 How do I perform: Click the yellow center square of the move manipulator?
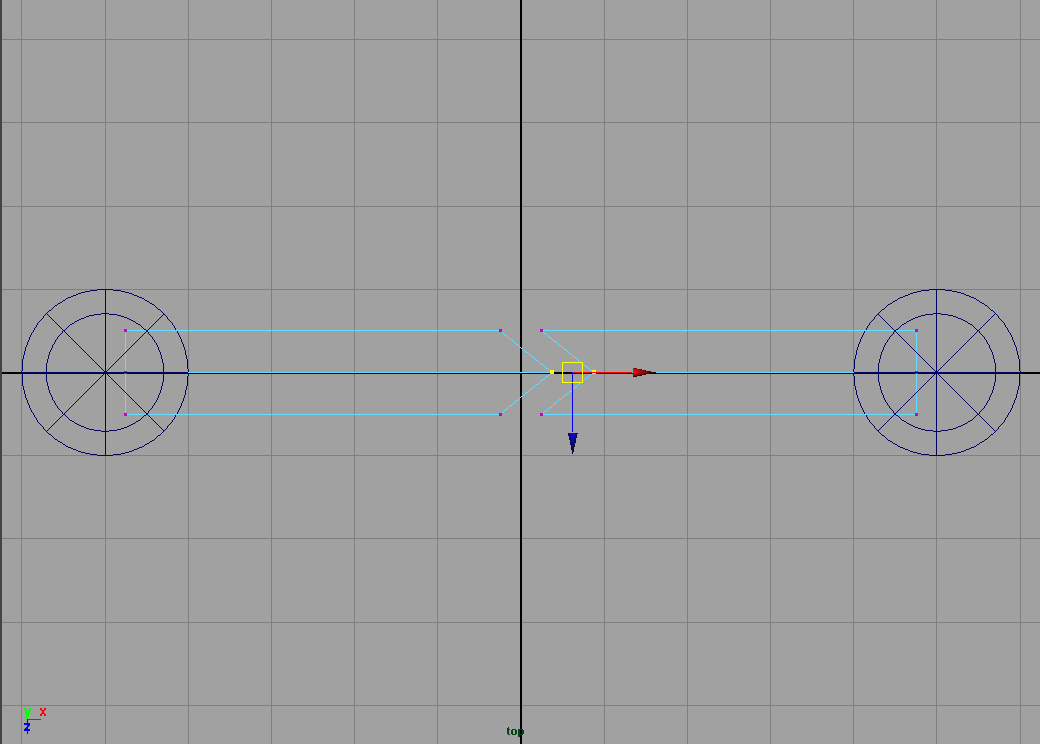click(x=572, y=372)
